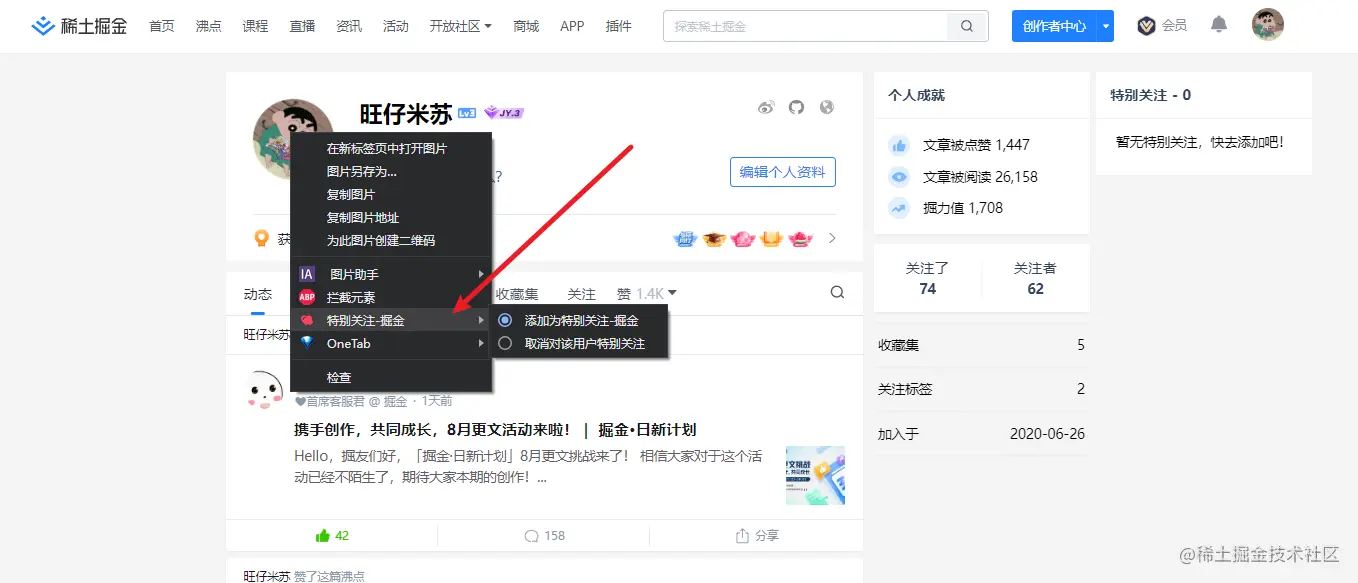This screenshot has width=1358, height=583.
Task: Open 沸点 in top navigation
Action: click(209, 26)
